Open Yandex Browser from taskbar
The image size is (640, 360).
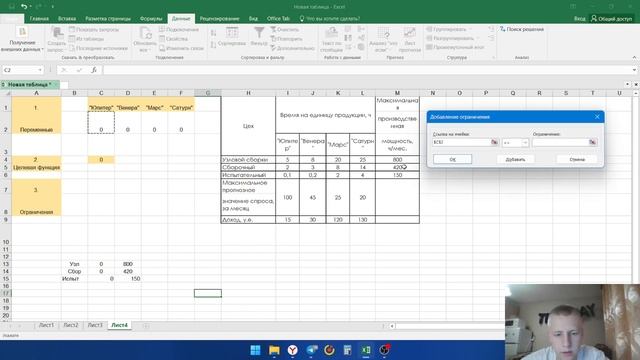click(293, 350)
